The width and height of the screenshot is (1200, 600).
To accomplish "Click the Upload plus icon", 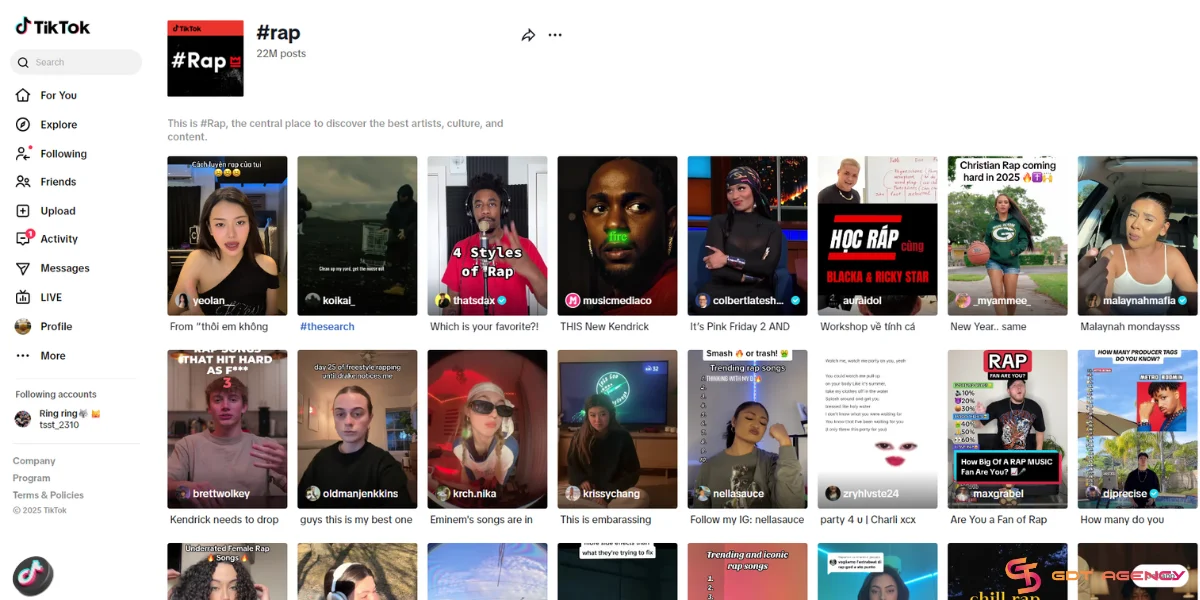I will click(23, 211).
